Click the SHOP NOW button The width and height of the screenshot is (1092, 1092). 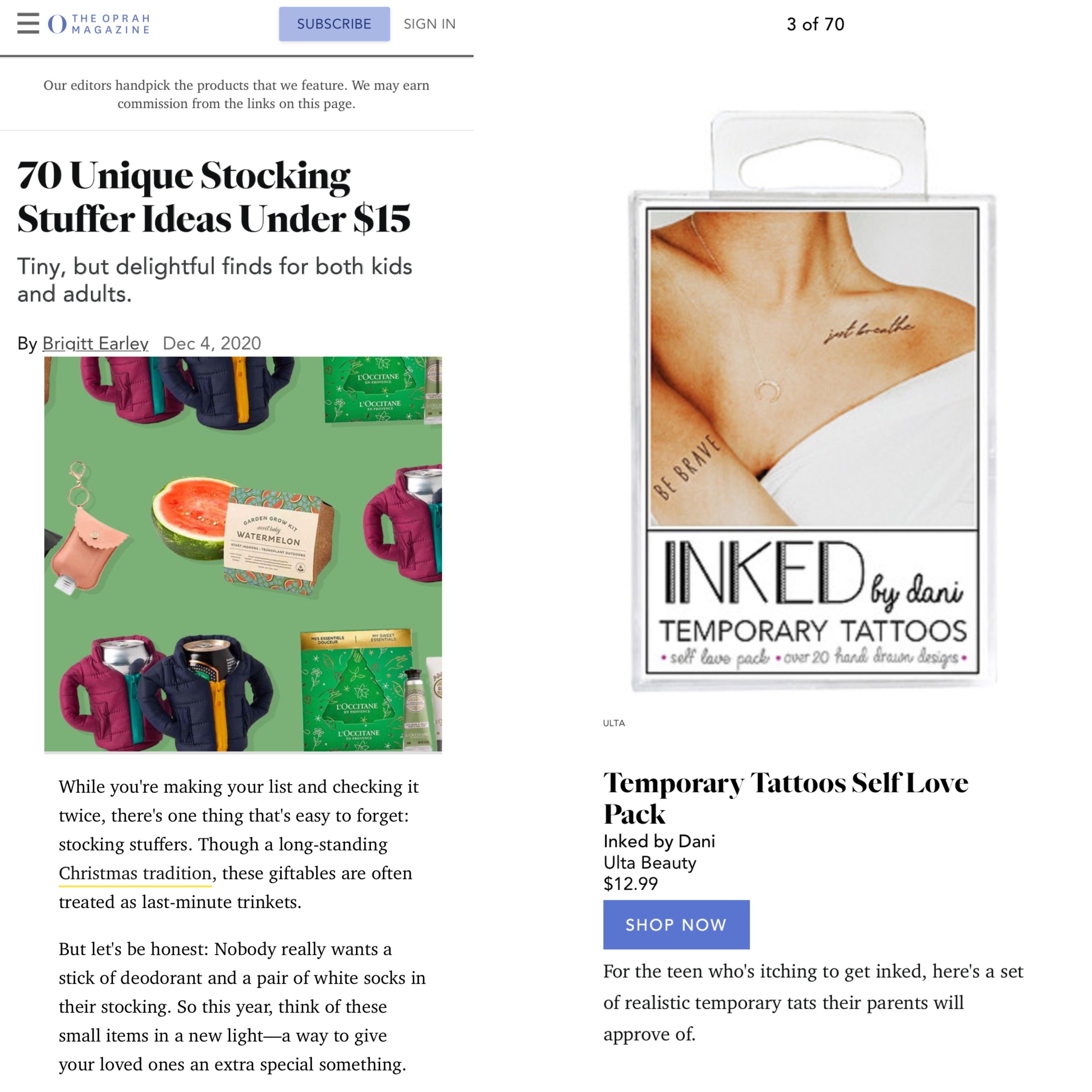(676, 924)
